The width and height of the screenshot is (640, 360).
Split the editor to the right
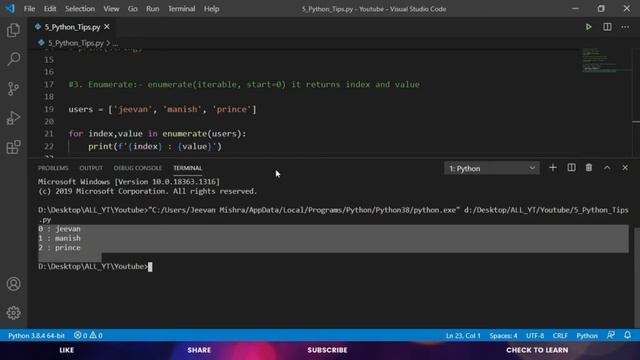click(607, 27)
